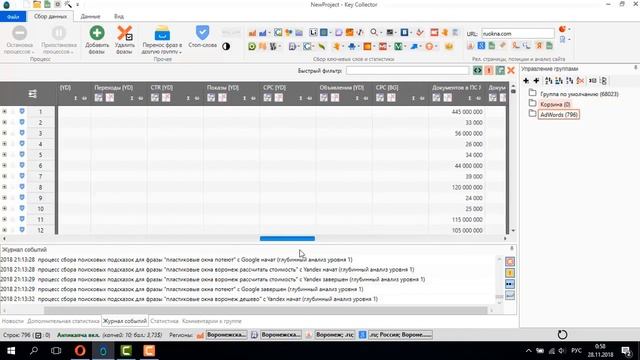The width and height of the screenshot is (640, 360).
Task: Select the Группа по умолчанию (68023) group
Action: point(579,94)
